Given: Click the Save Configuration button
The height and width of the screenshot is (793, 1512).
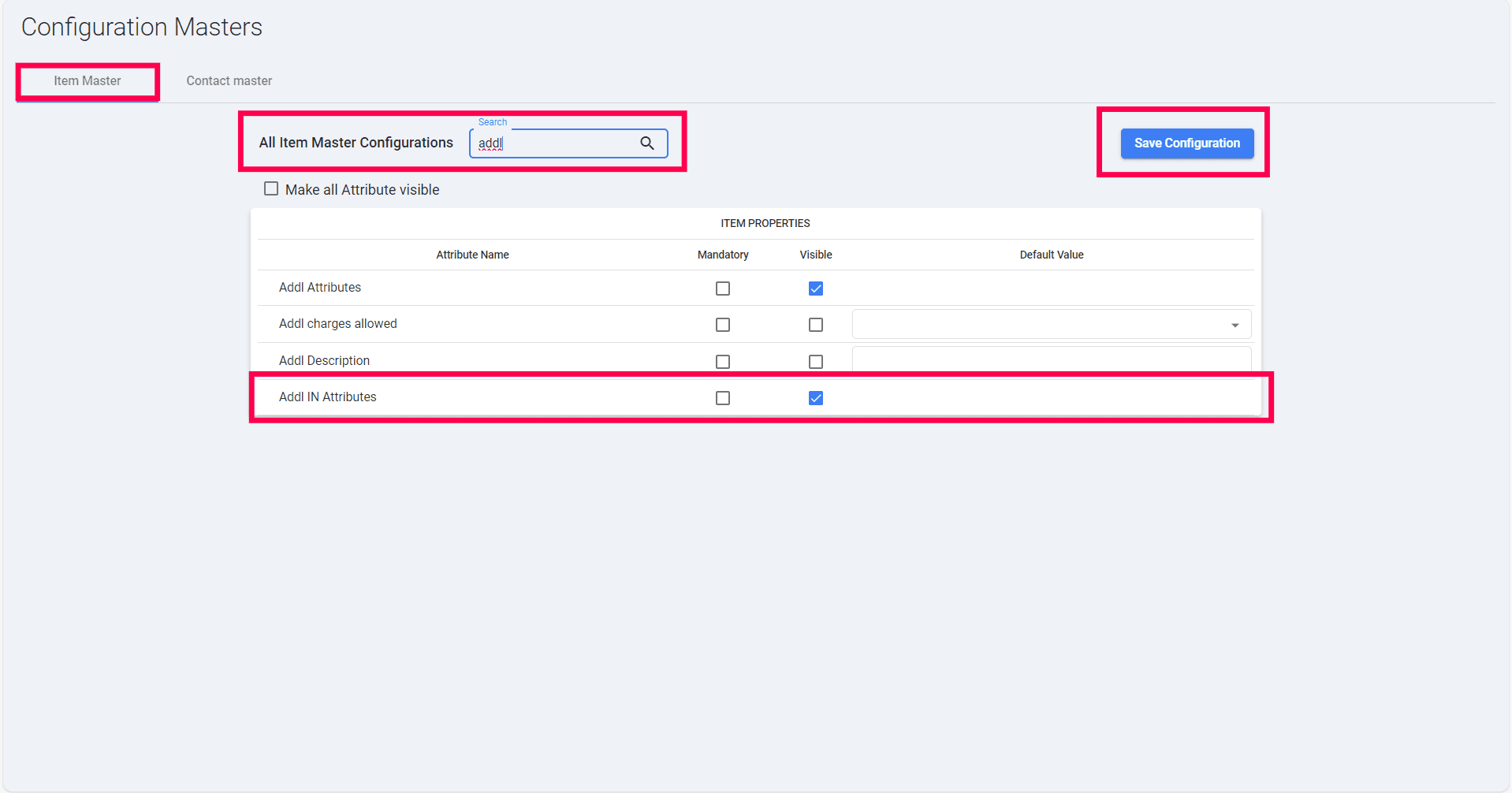Looking at the screenshot, I should click(x=1186, y=143).
